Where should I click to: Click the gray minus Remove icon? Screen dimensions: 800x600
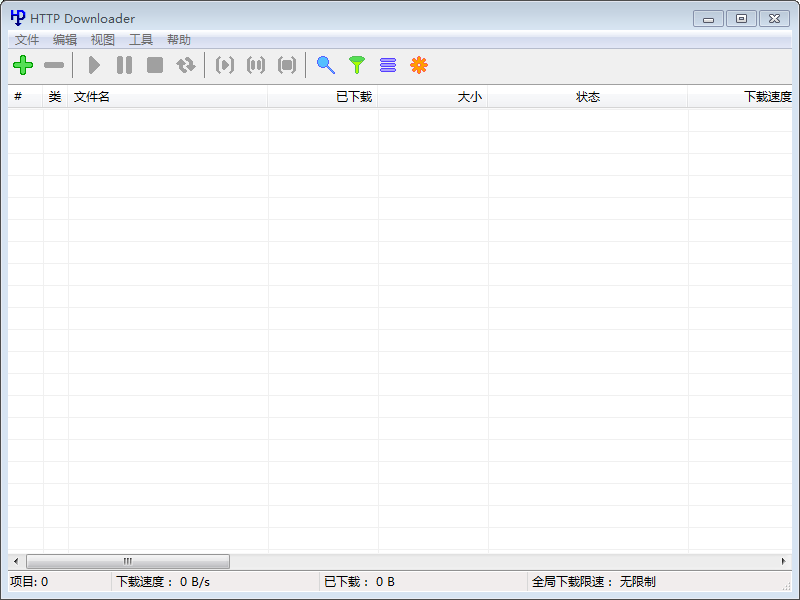click(x=54, y=65)
